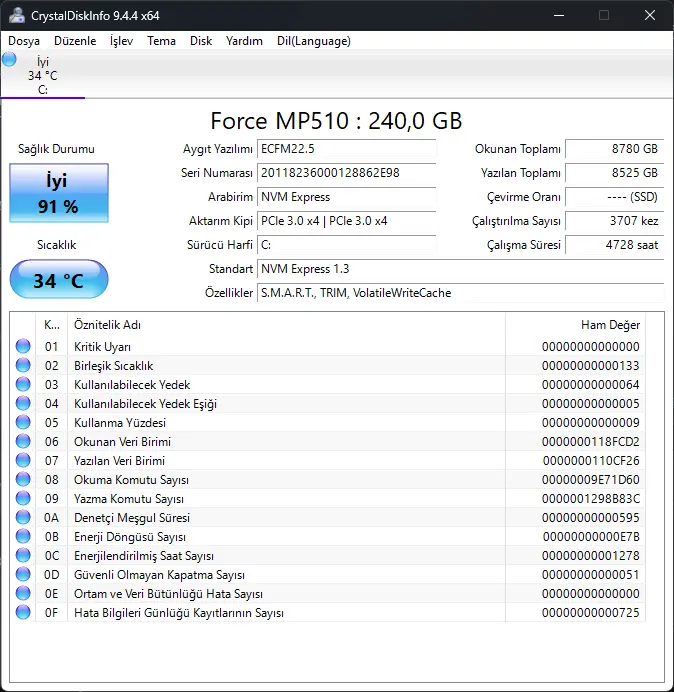Select the Kritik Uyarı attribute name

click(x=102, y=347)
